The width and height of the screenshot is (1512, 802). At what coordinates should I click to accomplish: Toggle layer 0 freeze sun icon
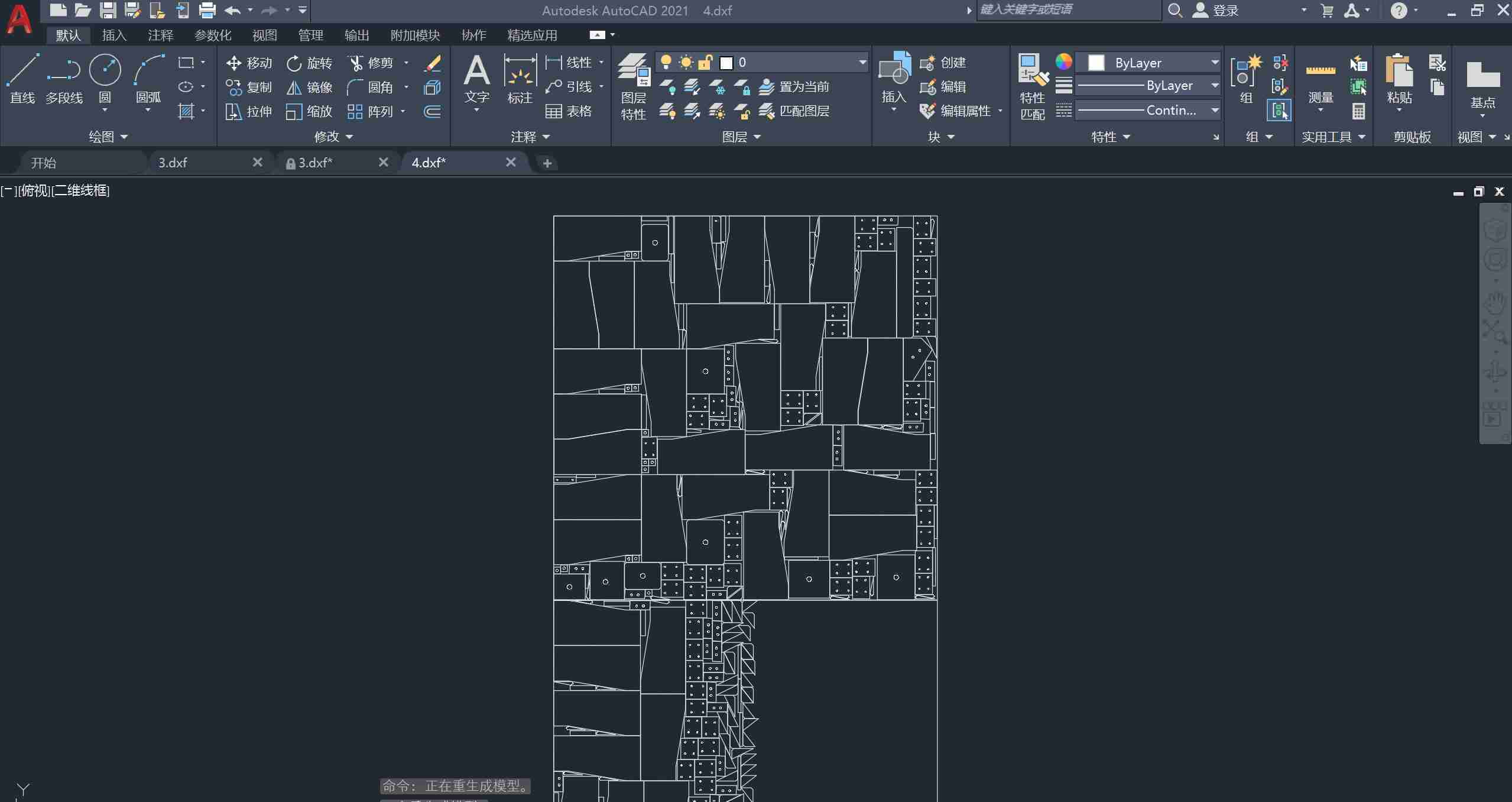686,62
